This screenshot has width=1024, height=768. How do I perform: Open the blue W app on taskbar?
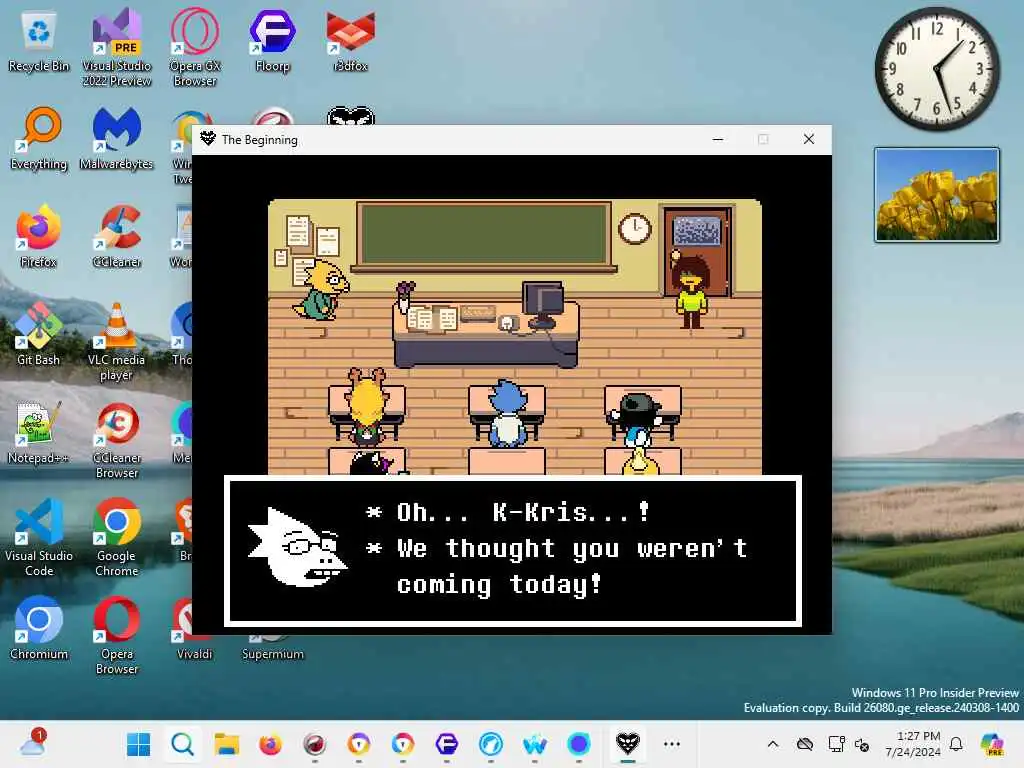click(535, 744)
